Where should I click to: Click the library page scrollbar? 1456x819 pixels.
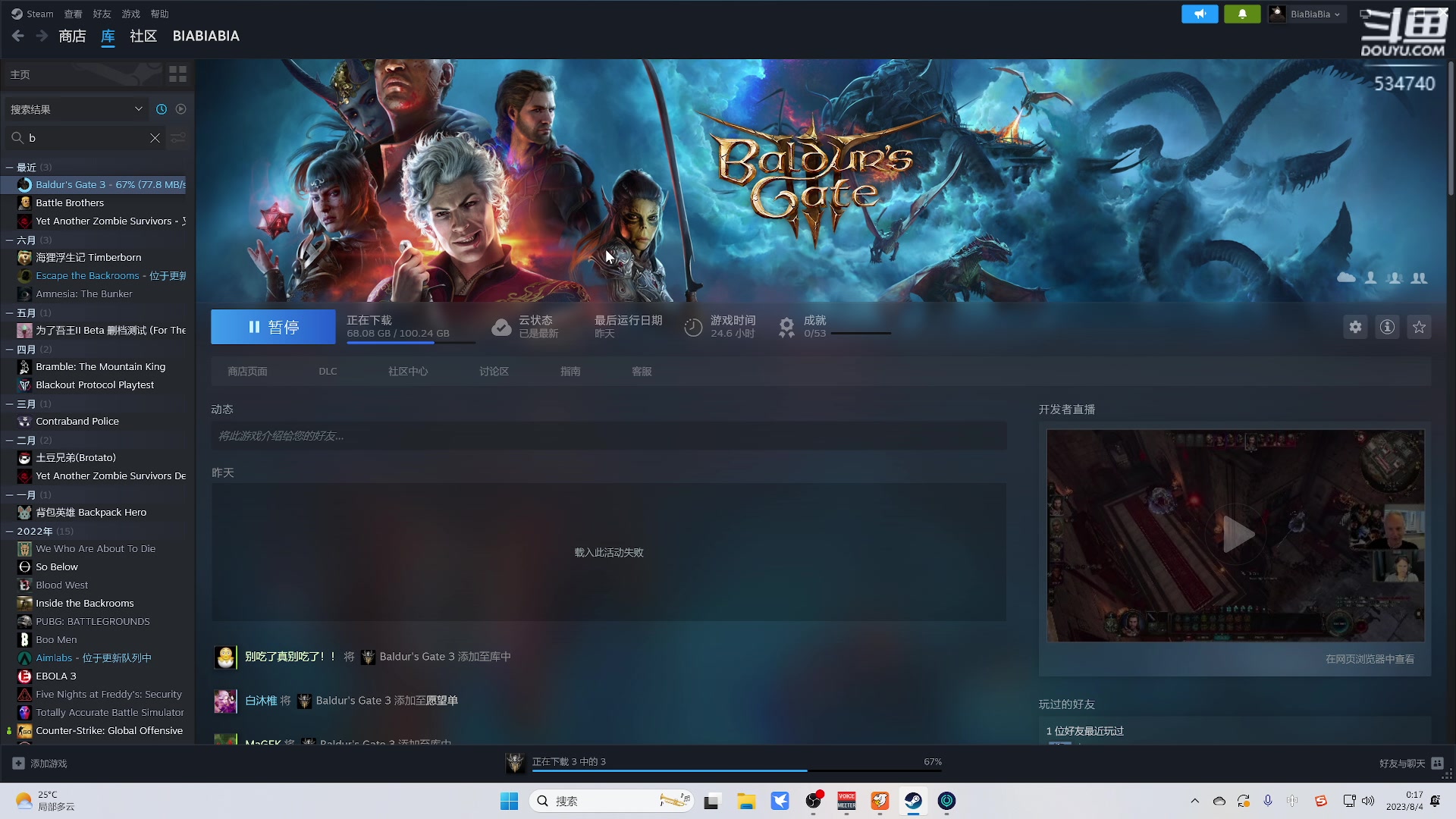pyautogui.click(x=1450, y=129)
